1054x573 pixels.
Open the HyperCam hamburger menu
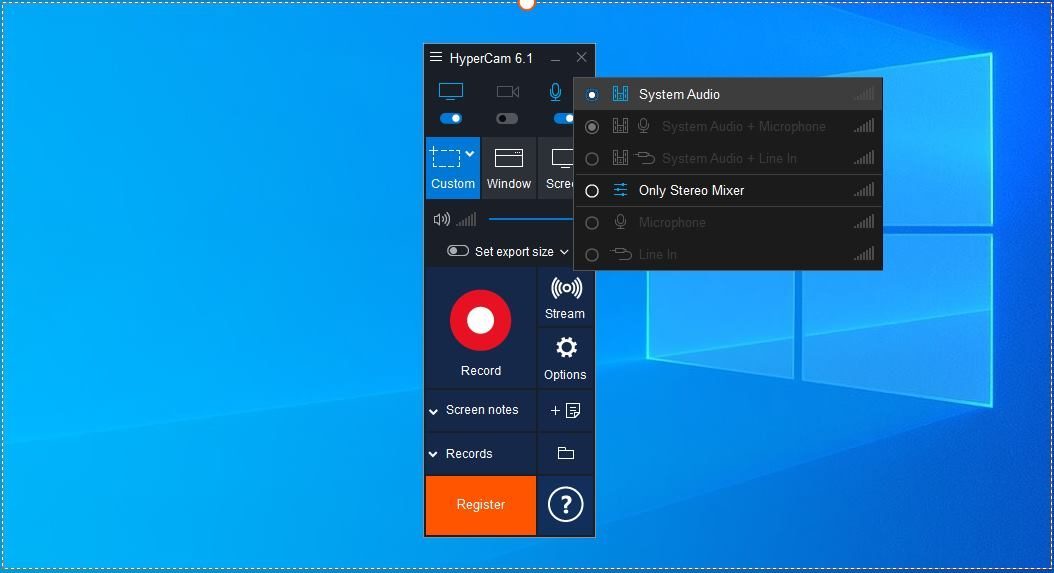click(436, 57)
